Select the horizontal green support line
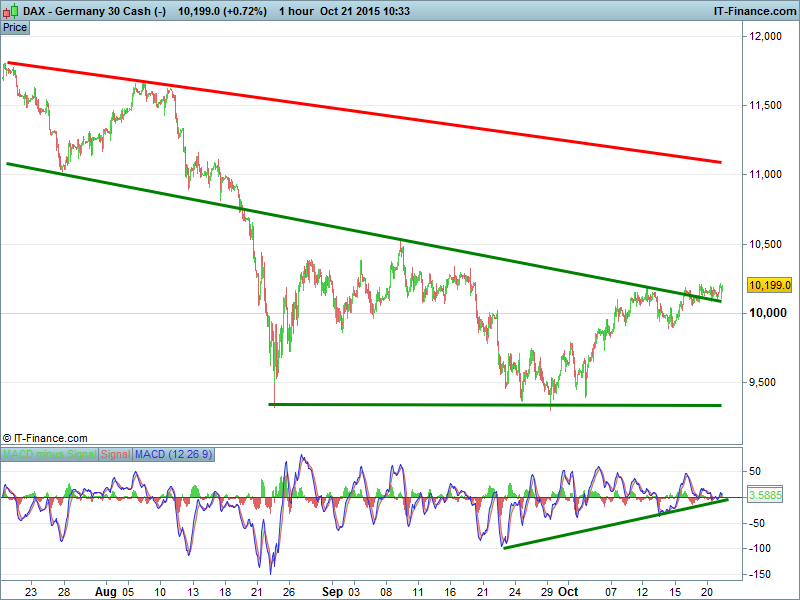This screenshot has height=600, width=800. click(x=500, y=405)
